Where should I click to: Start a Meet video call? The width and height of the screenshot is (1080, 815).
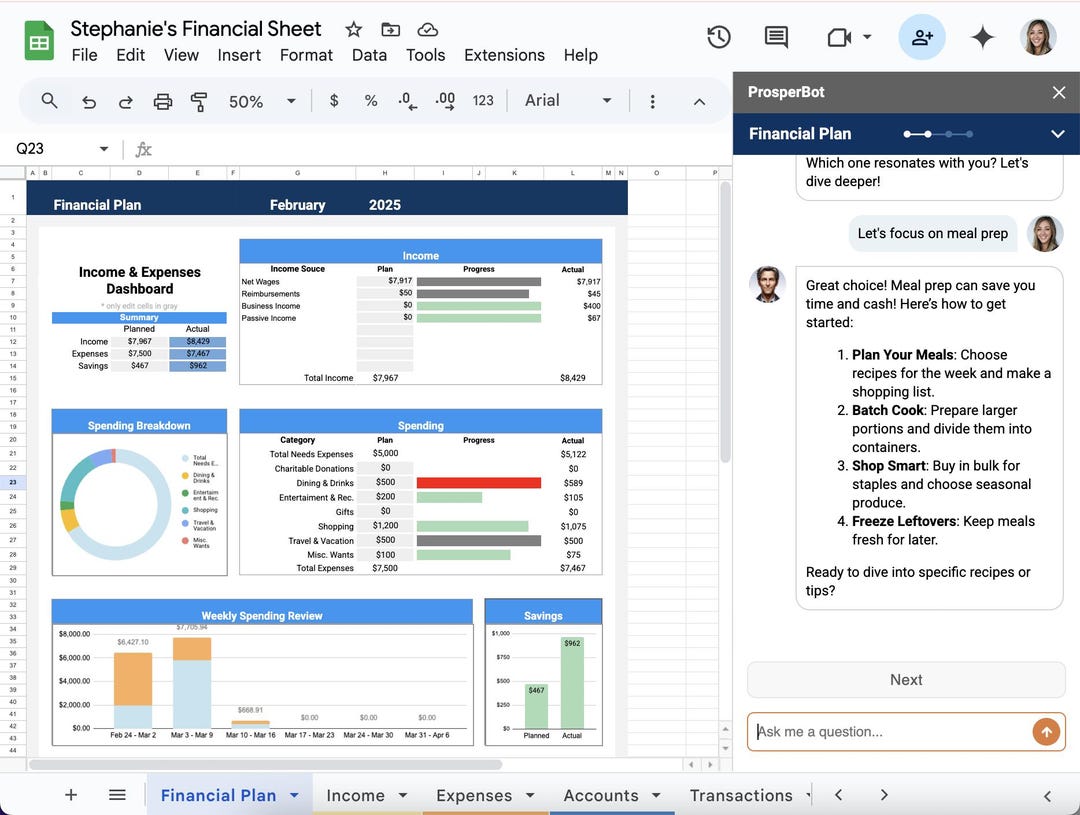840,37
